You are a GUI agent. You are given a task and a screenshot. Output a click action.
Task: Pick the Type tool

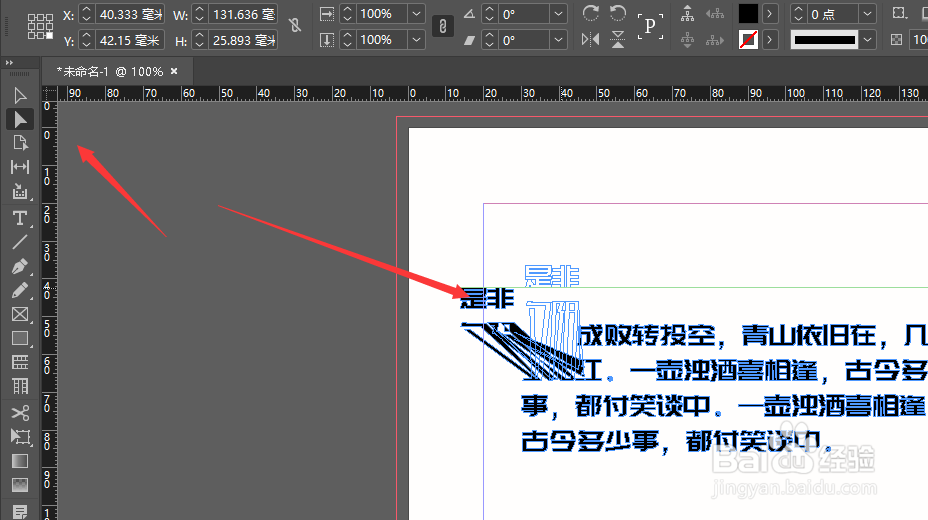click(20, 218)
